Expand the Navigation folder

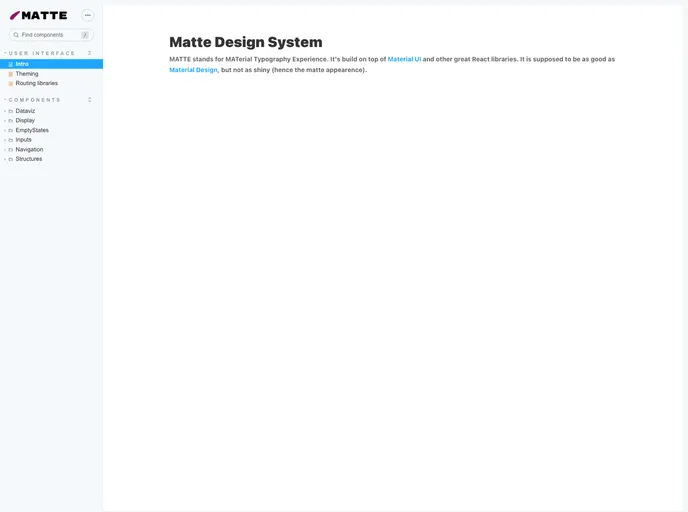pyautogui.click(x=51, y=150)
